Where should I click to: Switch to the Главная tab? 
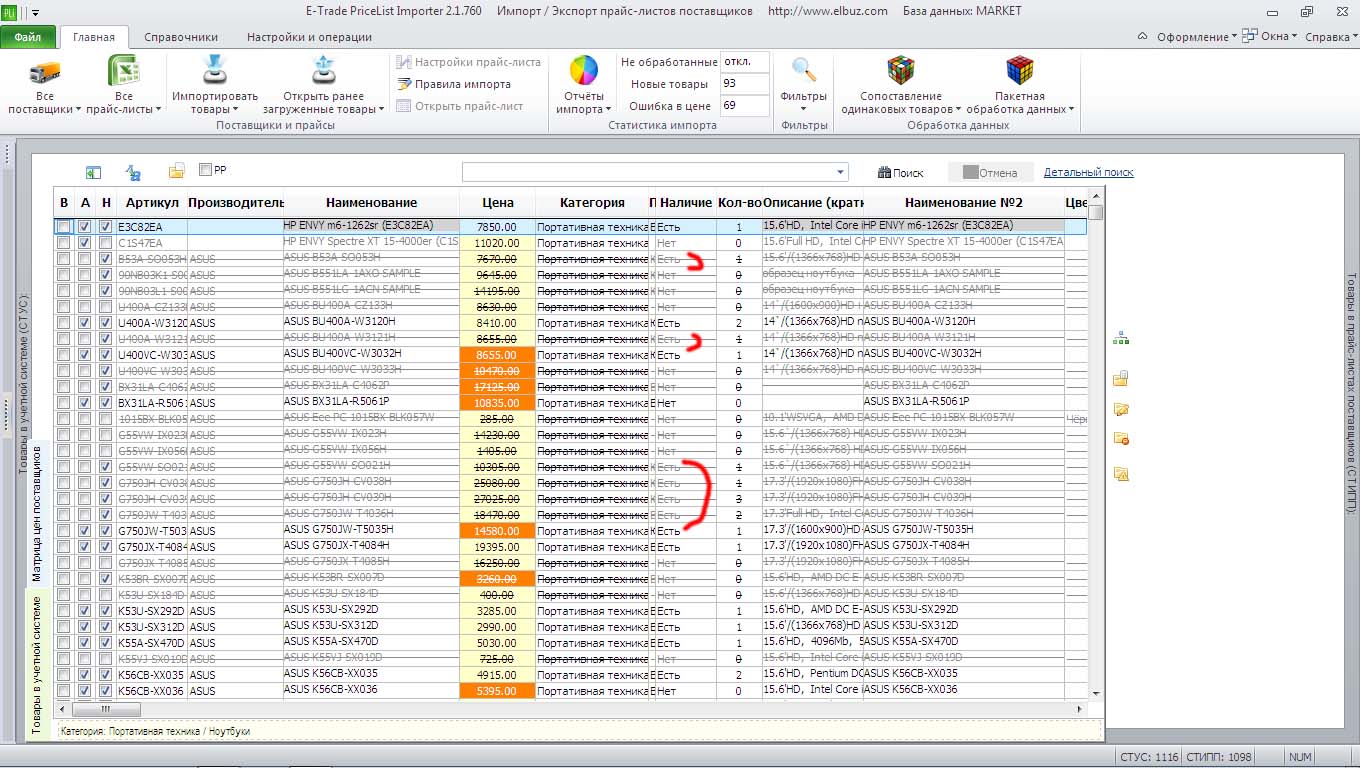[94, 37]
